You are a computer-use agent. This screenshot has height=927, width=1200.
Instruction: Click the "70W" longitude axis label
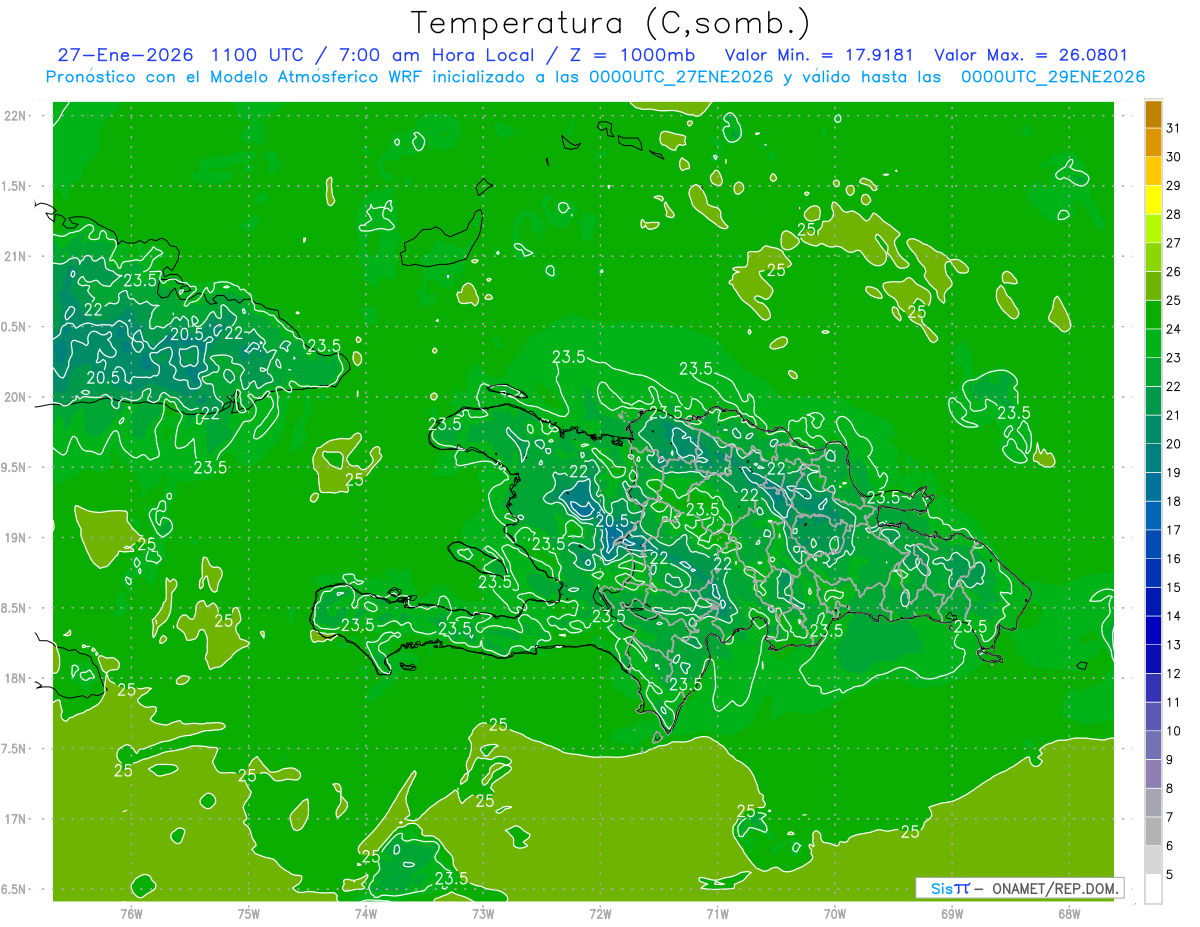[x=835, y=913]
